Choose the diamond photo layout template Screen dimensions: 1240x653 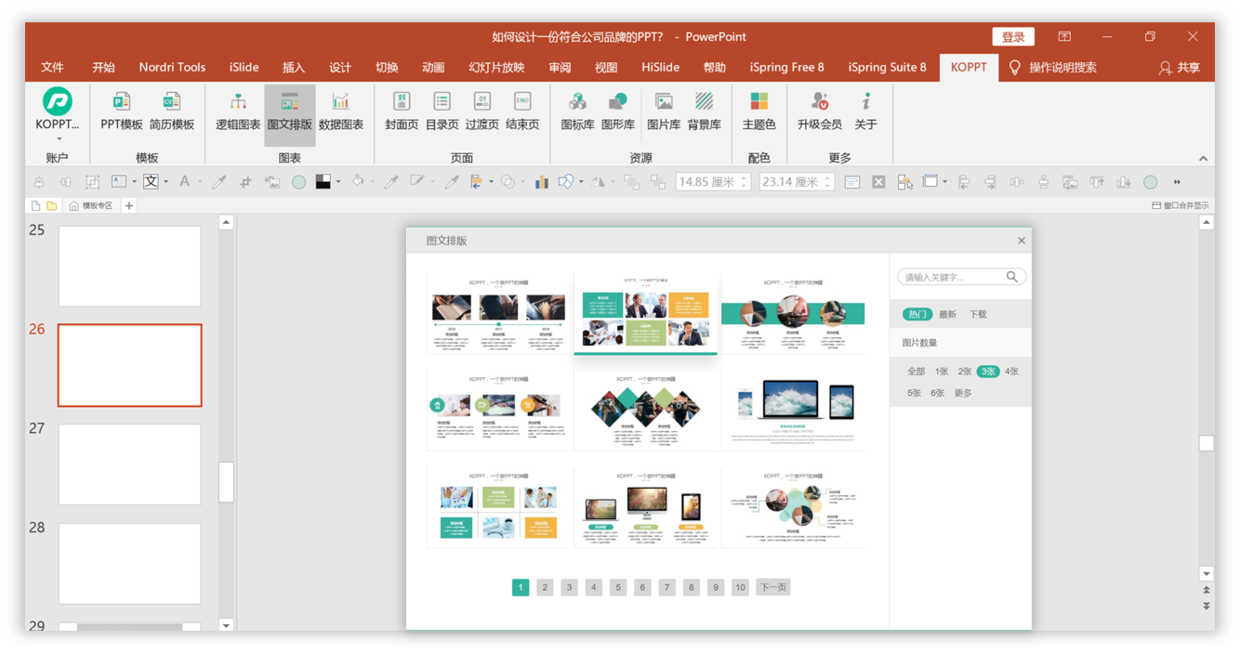pos(646,412)
